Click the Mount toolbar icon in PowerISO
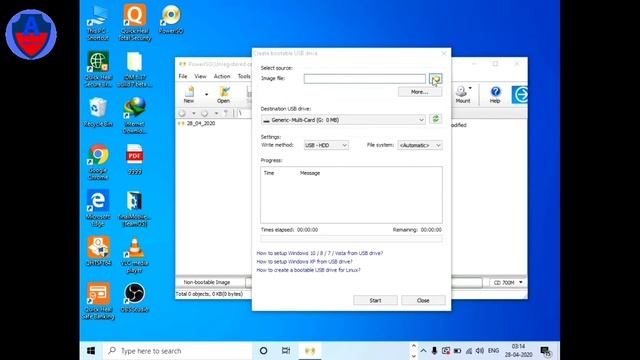 (x=462, y=95)
